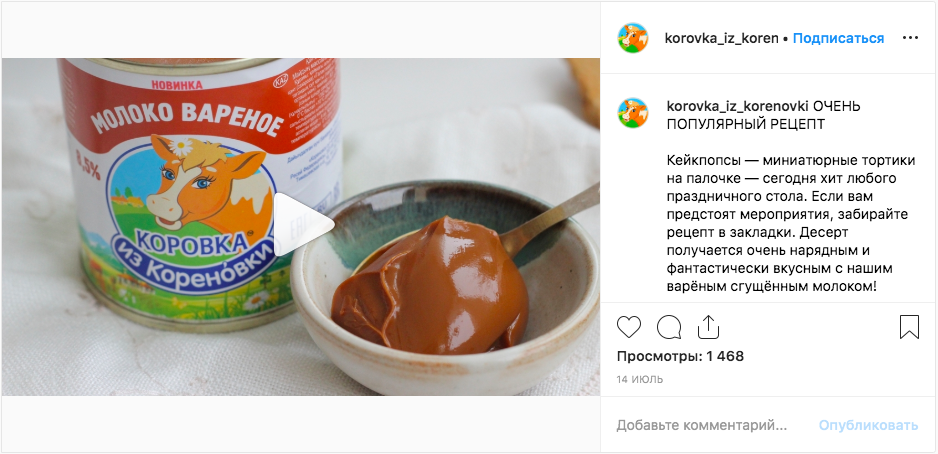Click the Просмотры: 1 468 views counter
Image resolution: width=938 pixels, height=454 pixels.
click(680, 357)
